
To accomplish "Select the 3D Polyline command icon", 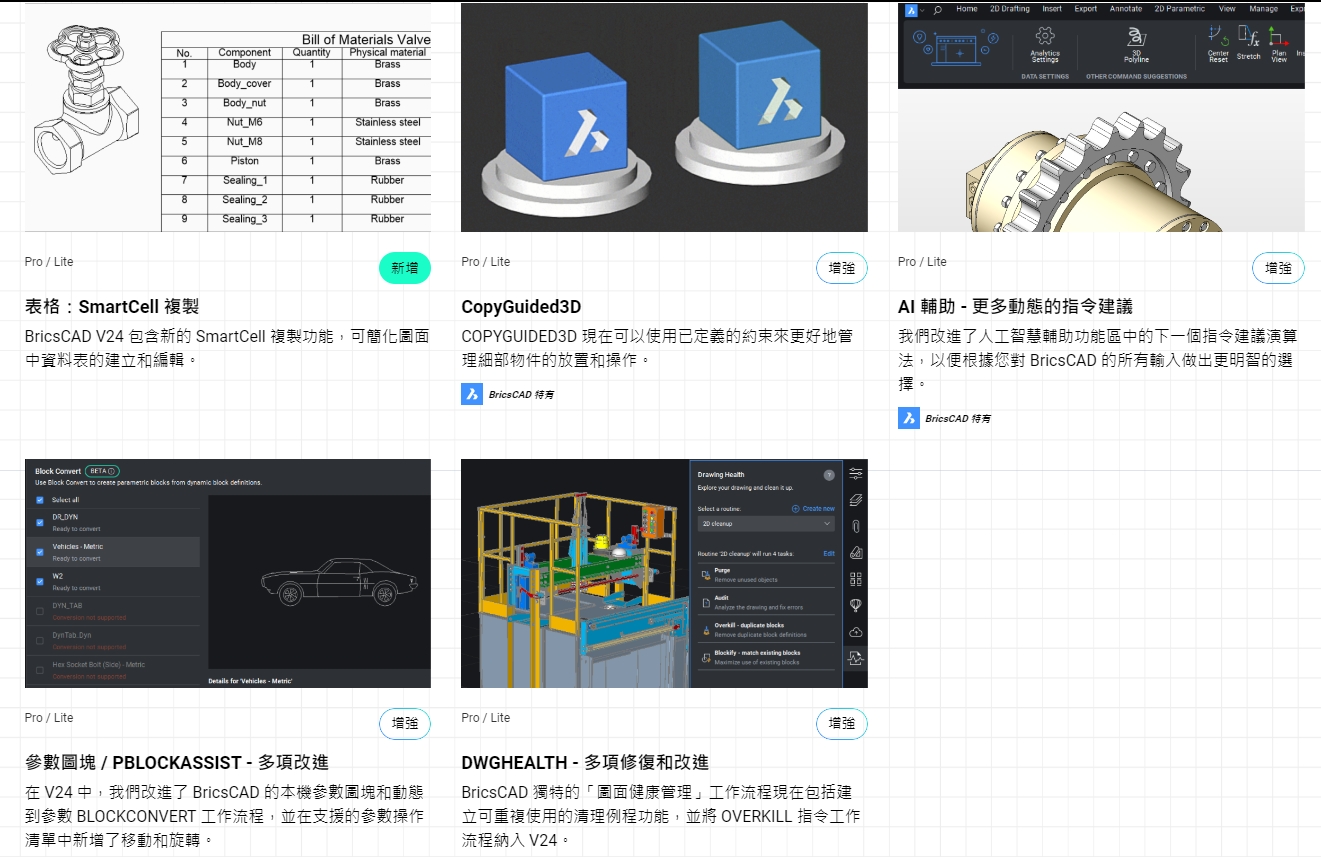I will pyautogui.click(x=1136, y=38).
